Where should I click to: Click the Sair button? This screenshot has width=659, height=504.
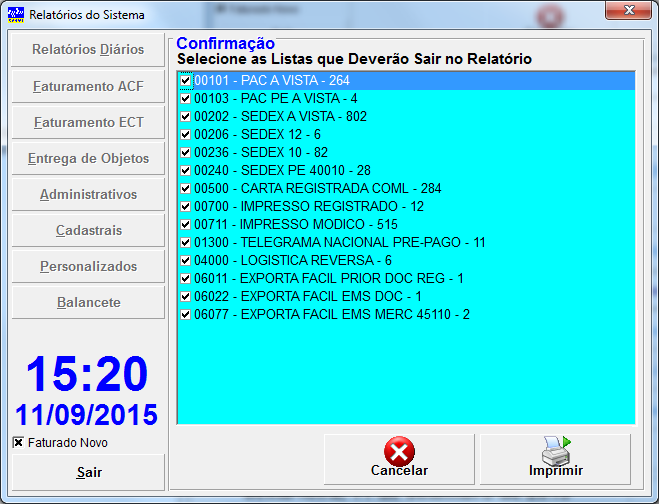coord(88,472)
